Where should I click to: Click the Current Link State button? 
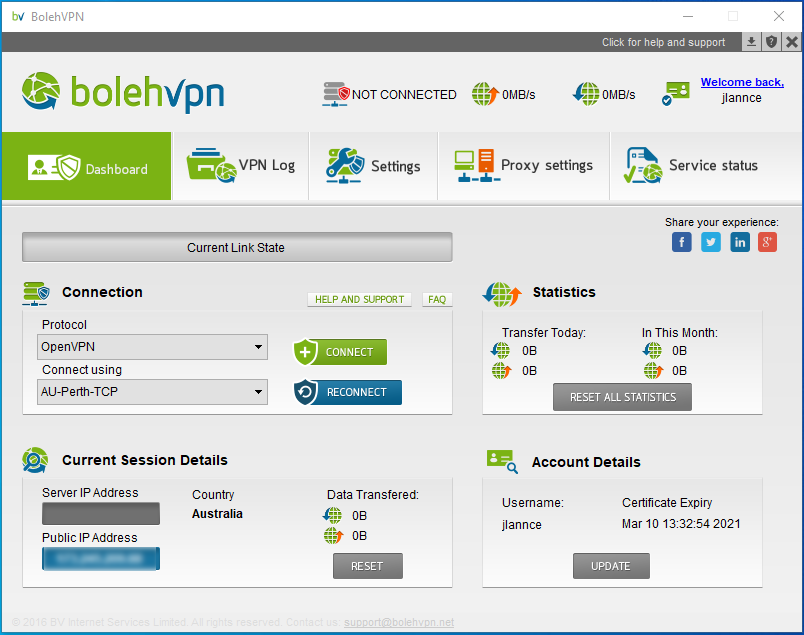click(237, 247)
